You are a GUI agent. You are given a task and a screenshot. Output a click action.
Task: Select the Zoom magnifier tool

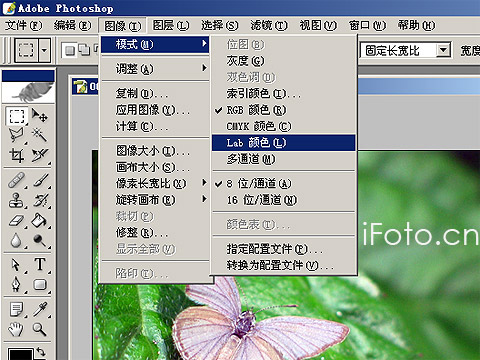click(40, 329)
